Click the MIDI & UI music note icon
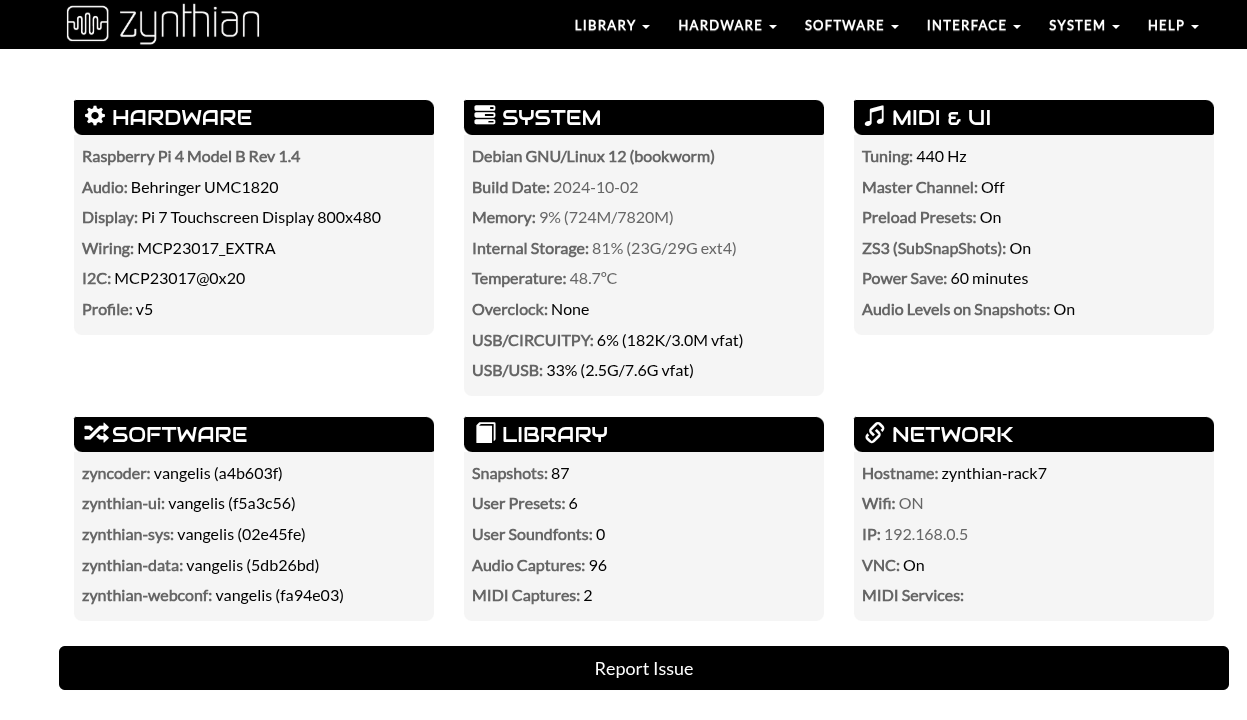The height and width of the screenshot is (720, 1247). (874, 116)
